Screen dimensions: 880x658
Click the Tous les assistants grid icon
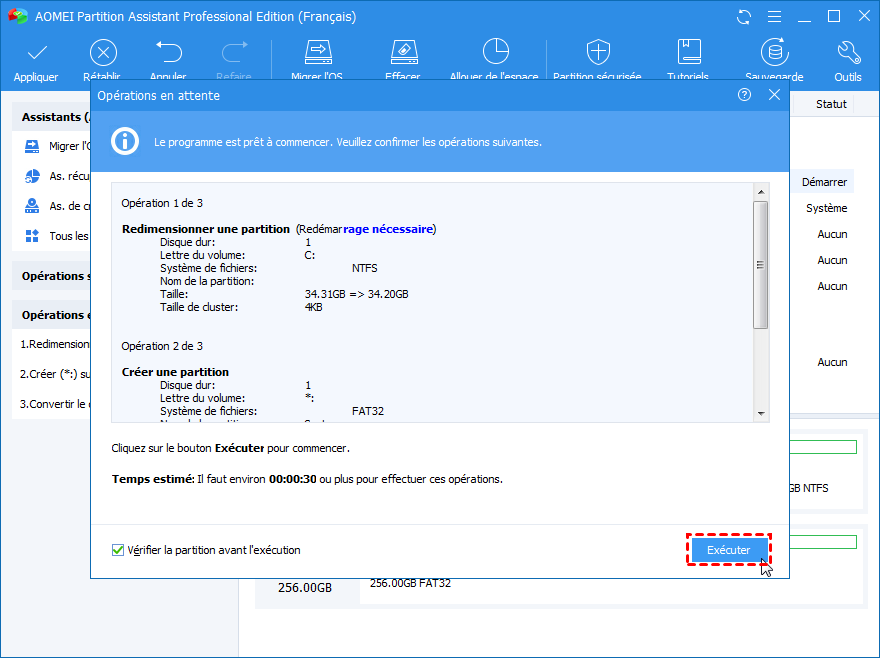pos(32,236)
